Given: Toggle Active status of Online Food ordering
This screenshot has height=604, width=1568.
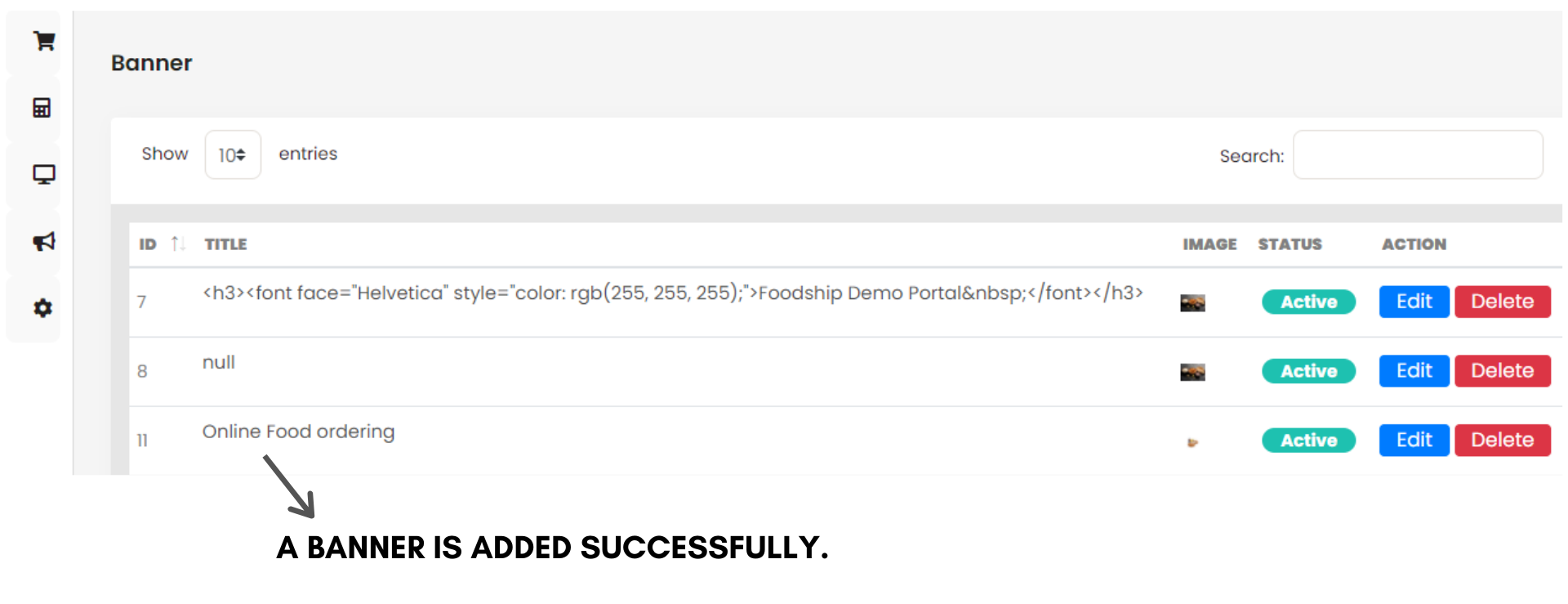Looking at the screenshot, I should (x=1307, y=441).
